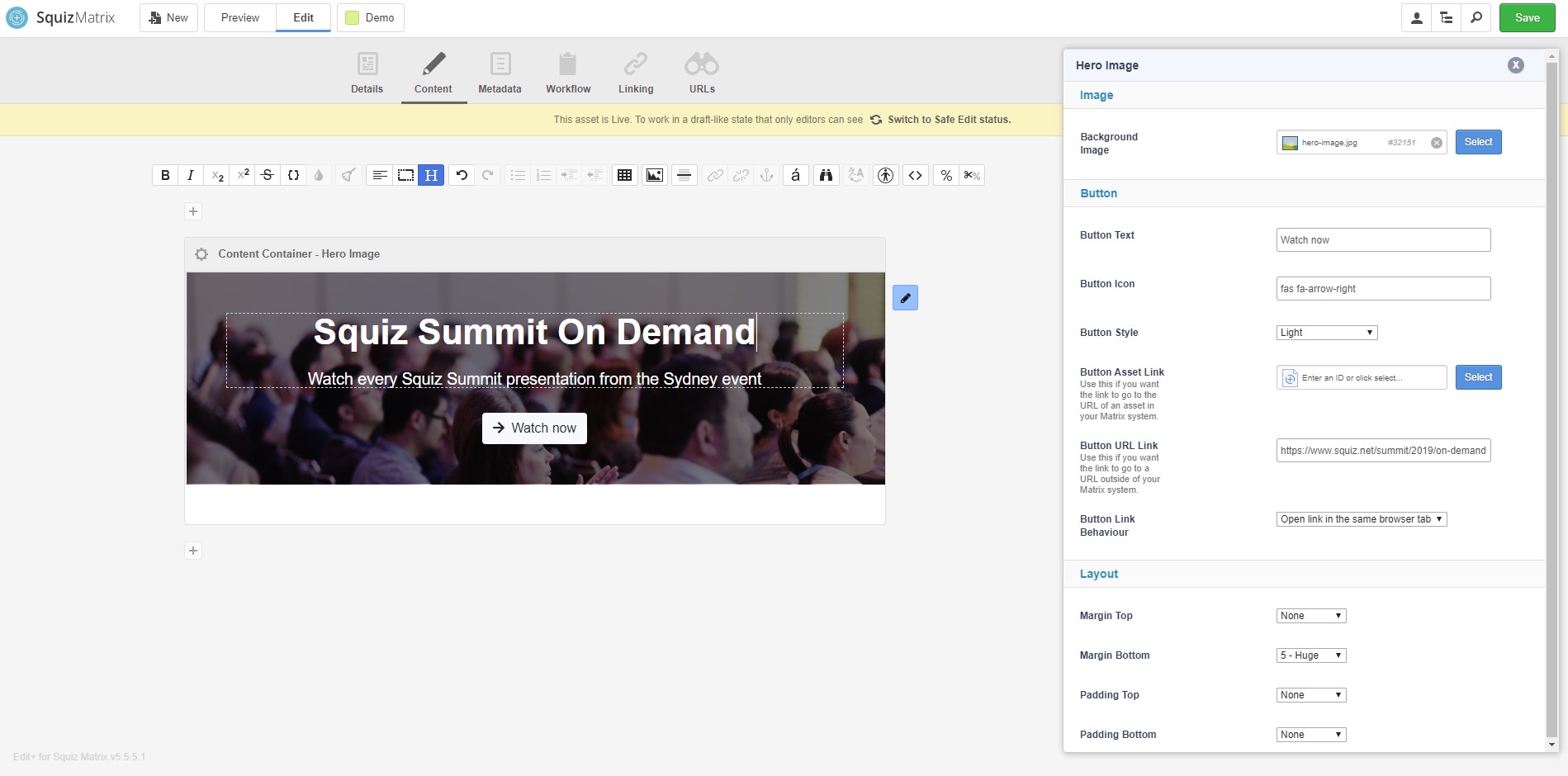Click the highlighted H heading icon
This screenshot has width=1568, height=776.
[431, 175]
